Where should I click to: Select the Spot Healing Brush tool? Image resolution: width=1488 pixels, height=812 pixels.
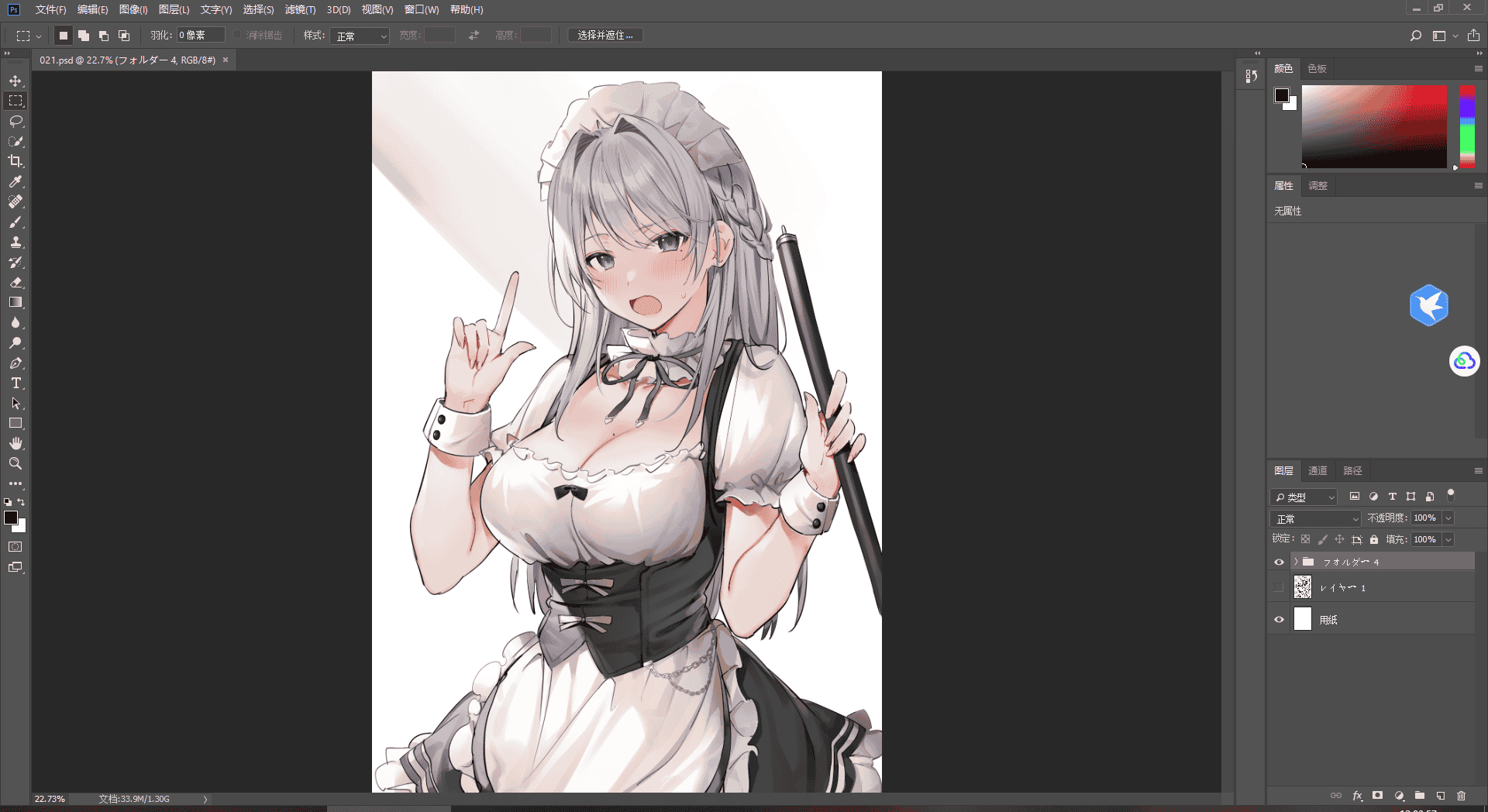pos(15,201)
